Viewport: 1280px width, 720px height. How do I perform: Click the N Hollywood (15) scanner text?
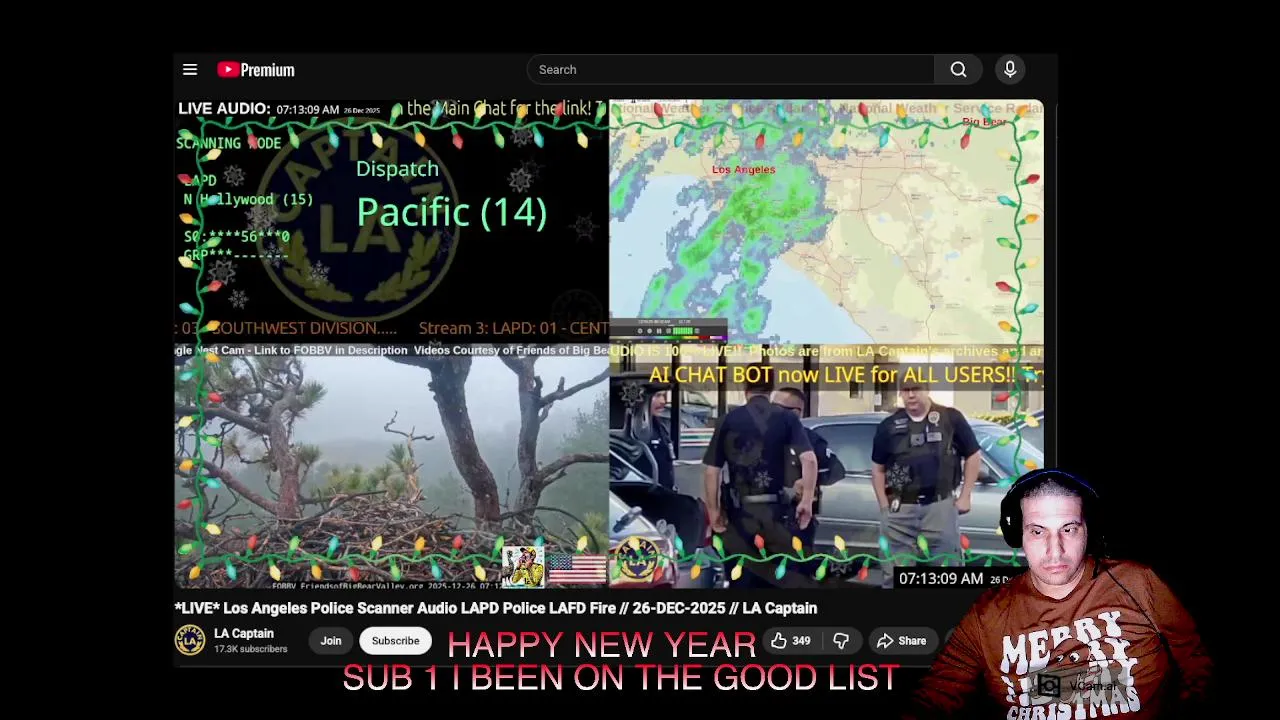pyautogui.click(x=248, y=199)
